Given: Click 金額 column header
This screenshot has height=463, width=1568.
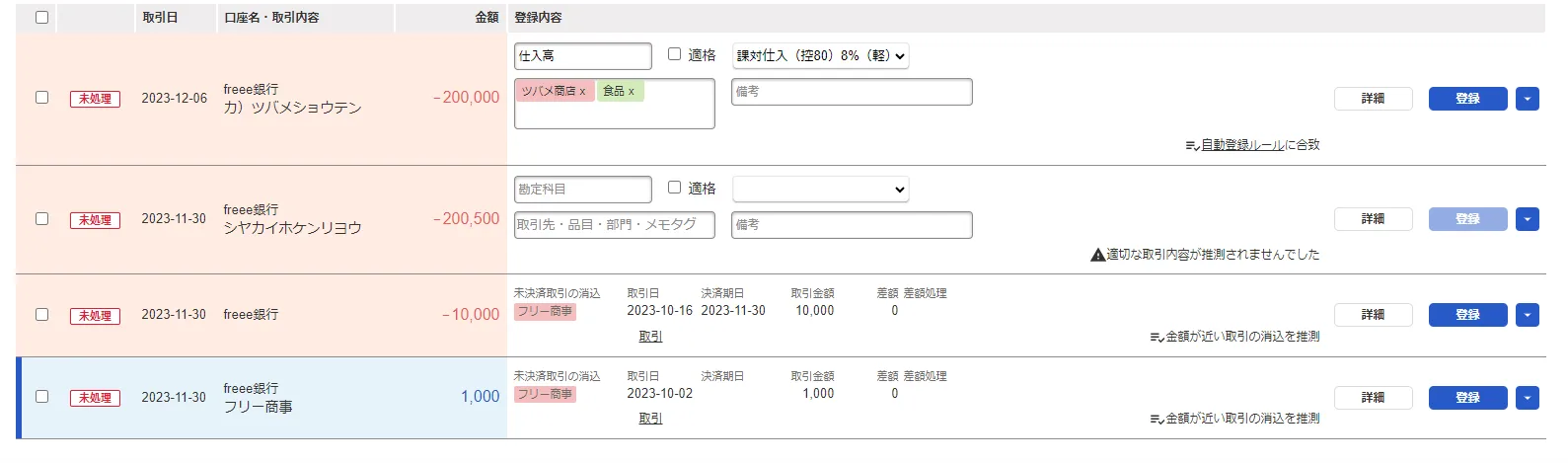Looking at the screenshot, I should (486, 17).
